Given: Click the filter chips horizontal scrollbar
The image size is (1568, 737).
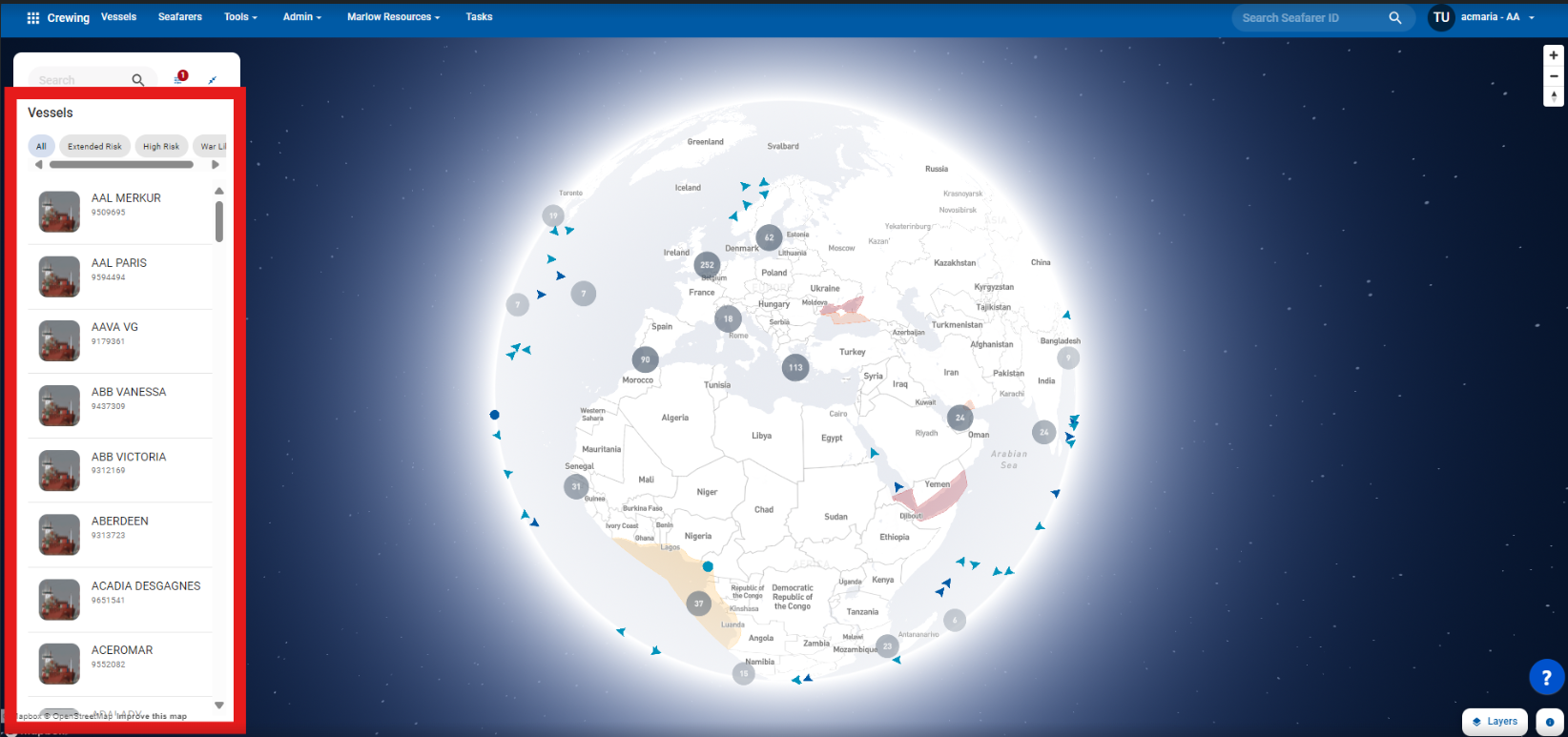Looking at the screenshot, I should pyautogui.click(x=121, y=165).
